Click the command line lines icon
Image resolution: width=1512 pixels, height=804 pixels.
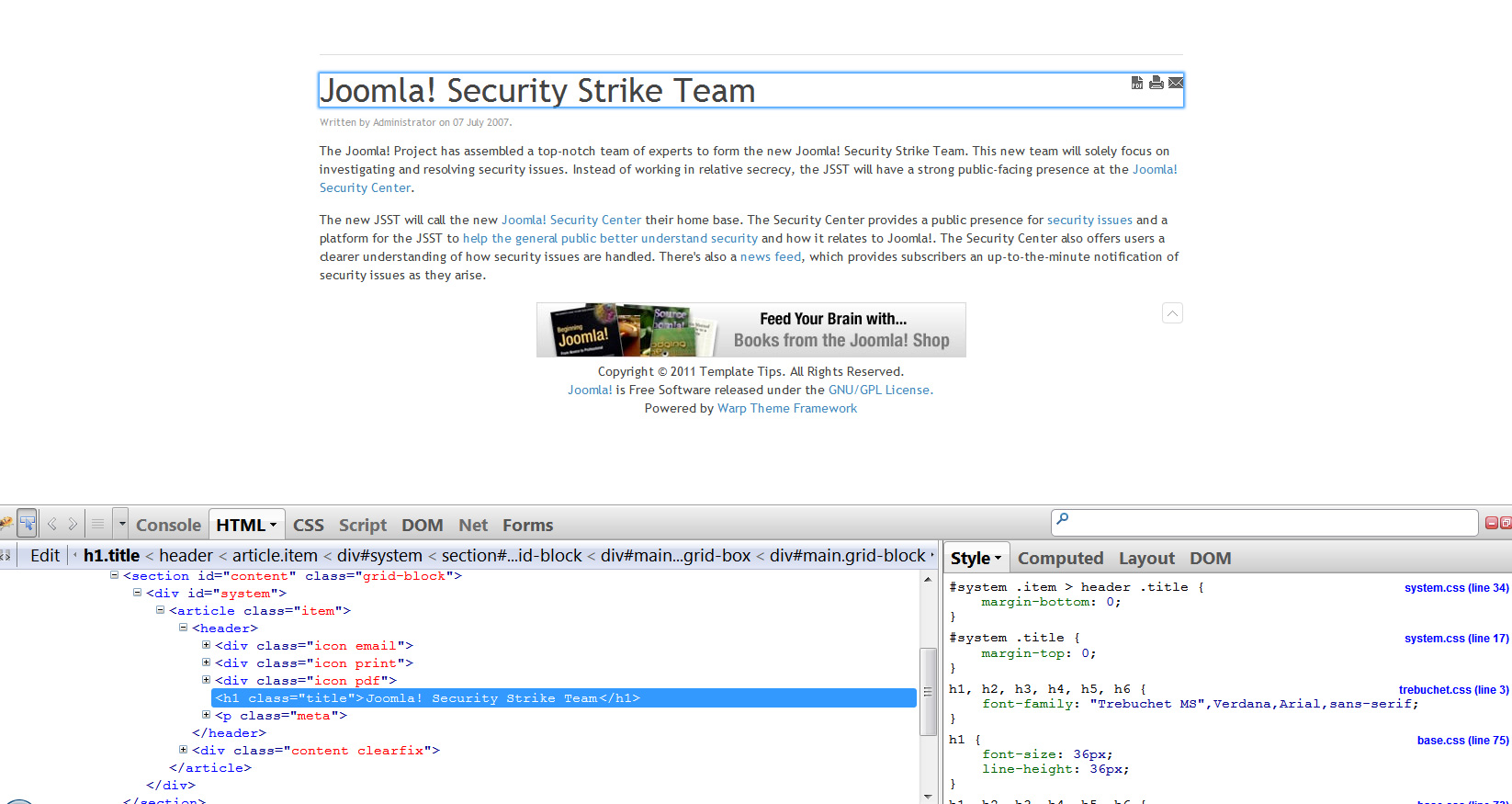(97, 524)
